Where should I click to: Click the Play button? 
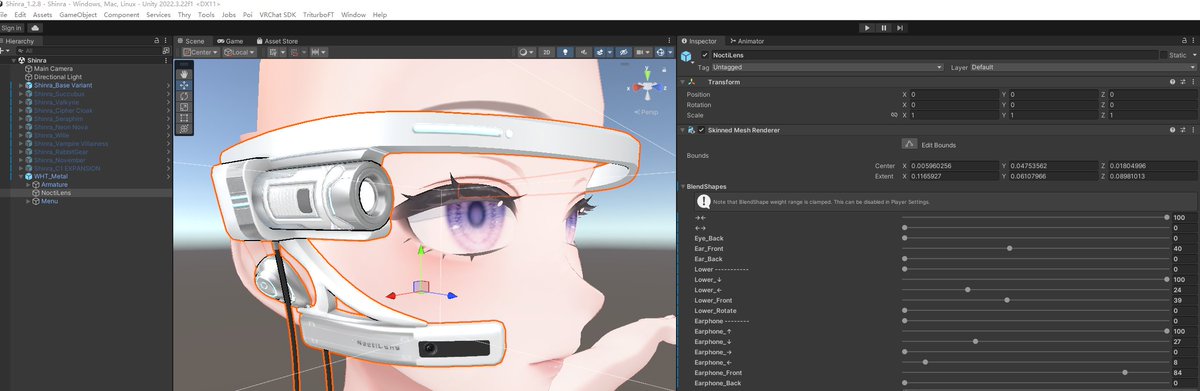point(867,28)
